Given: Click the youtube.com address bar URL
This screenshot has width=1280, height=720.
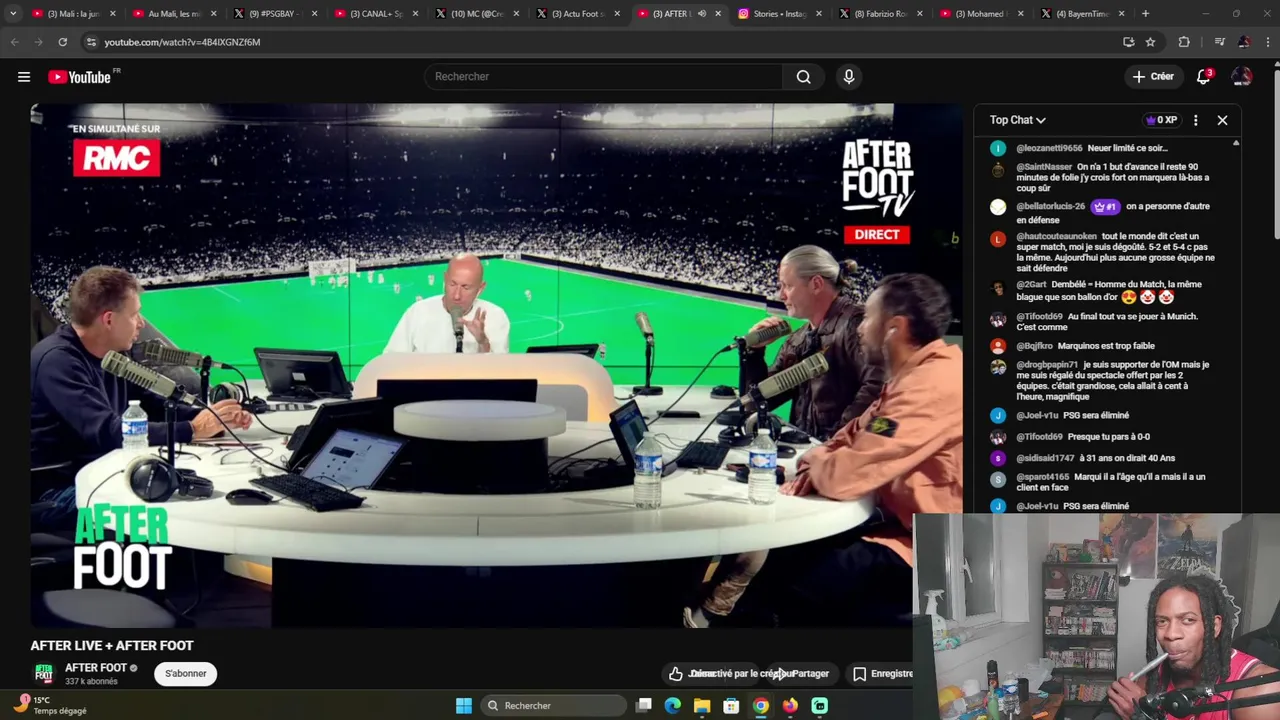Looking at the screenshot, I should point(182,42).
